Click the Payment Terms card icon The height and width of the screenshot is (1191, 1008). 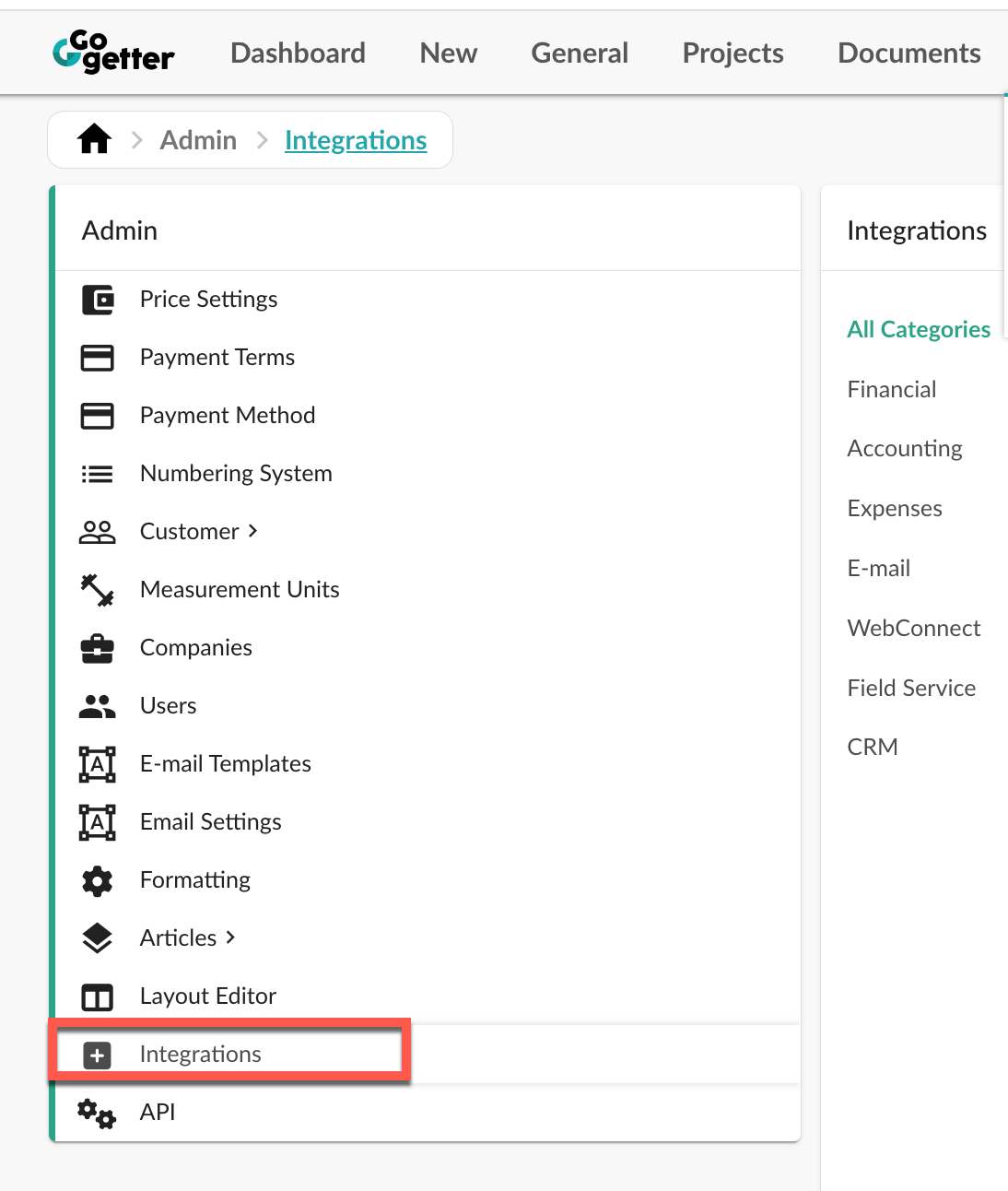(x=98, y=358)
